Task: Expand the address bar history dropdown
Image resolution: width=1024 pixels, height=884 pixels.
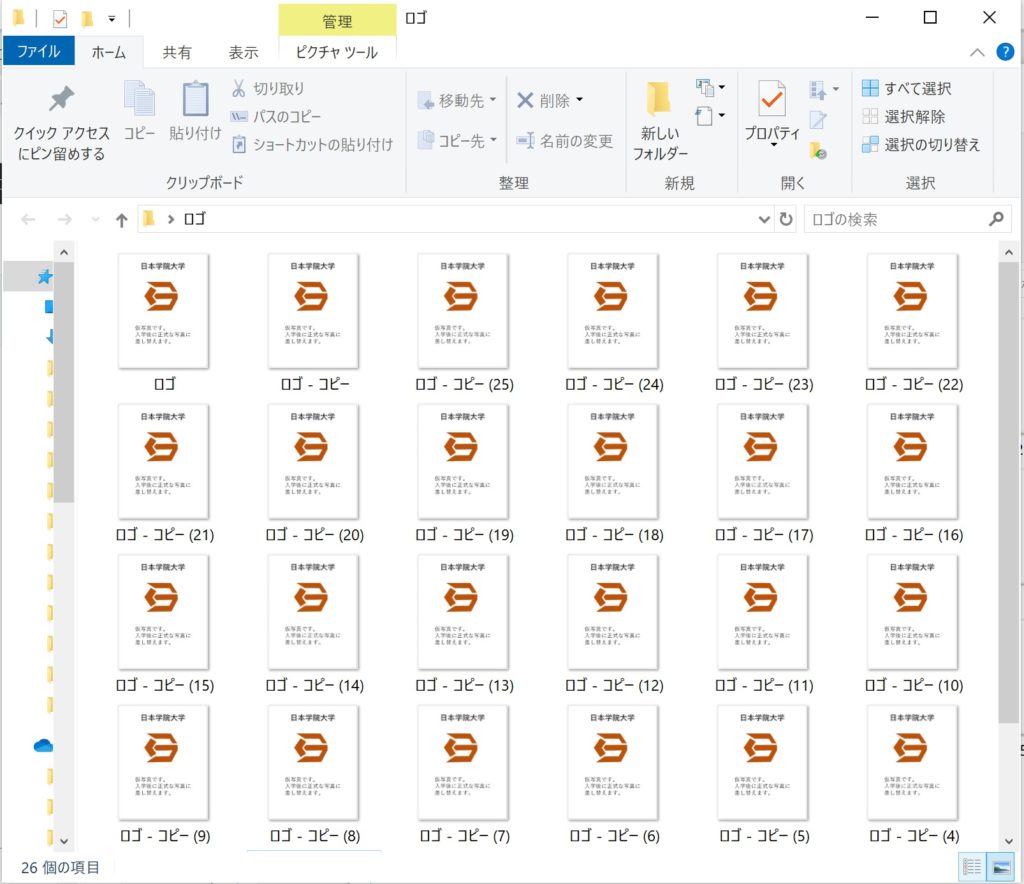Action: click(x=764, y=219)
